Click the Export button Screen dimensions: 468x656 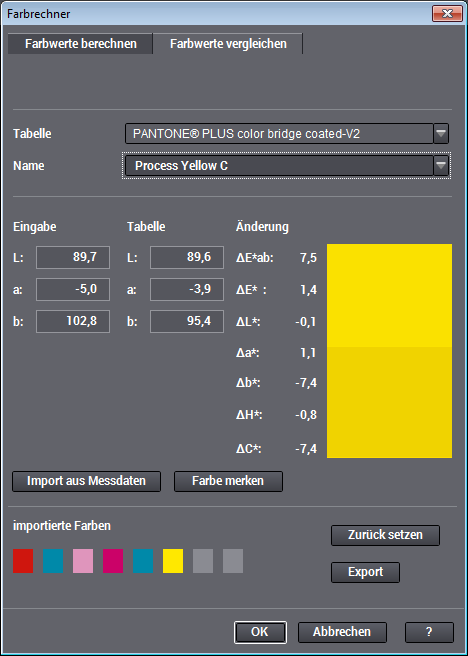(x=366, y=572)
